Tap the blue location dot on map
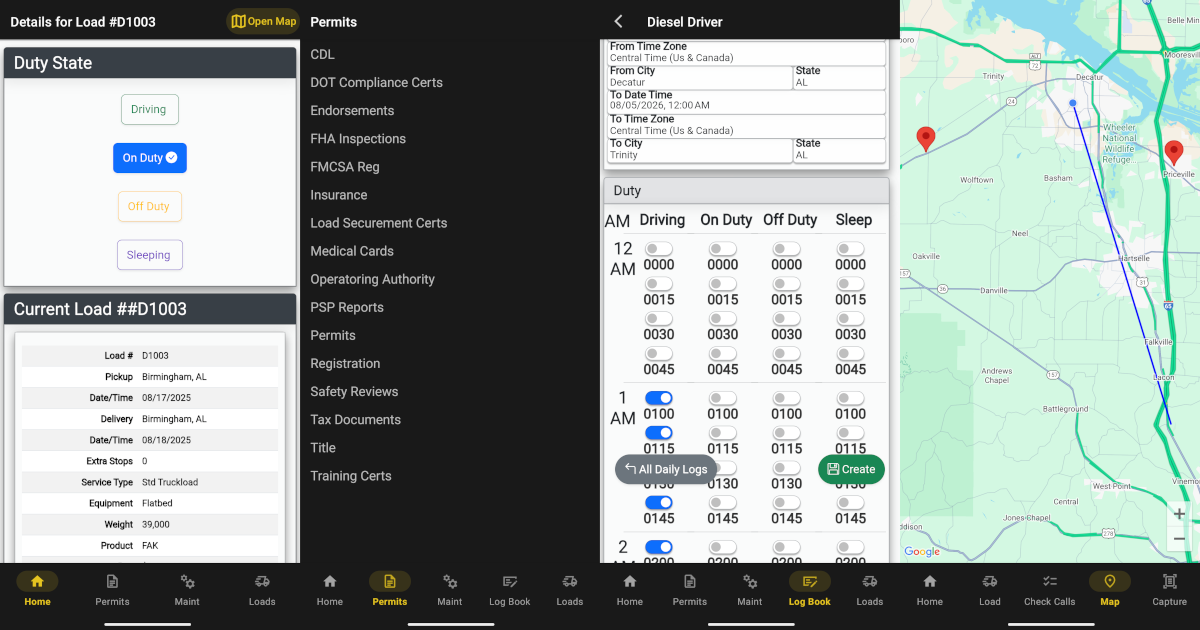1200x630 pixels. coord(1073,103)
